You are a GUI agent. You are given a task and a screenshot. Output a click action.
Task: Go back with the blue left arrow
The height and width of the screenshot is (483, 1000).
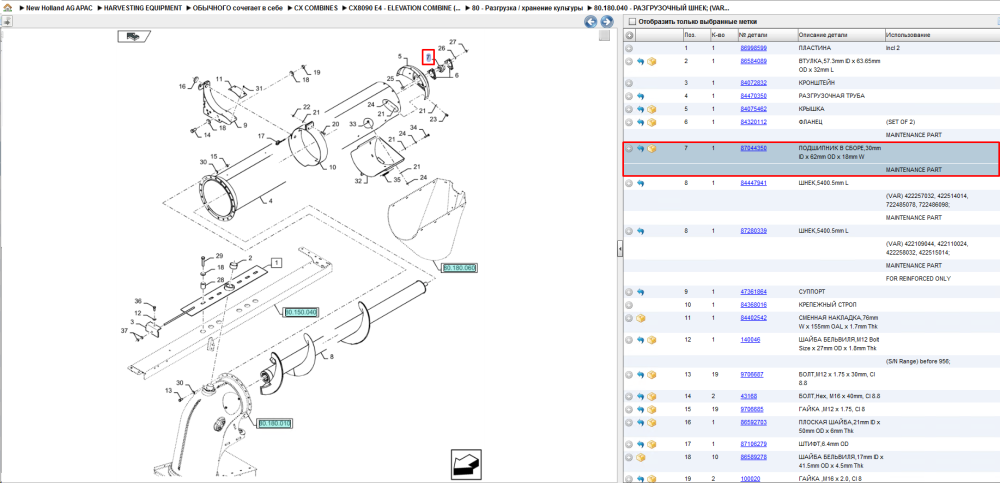click(591, 22)
